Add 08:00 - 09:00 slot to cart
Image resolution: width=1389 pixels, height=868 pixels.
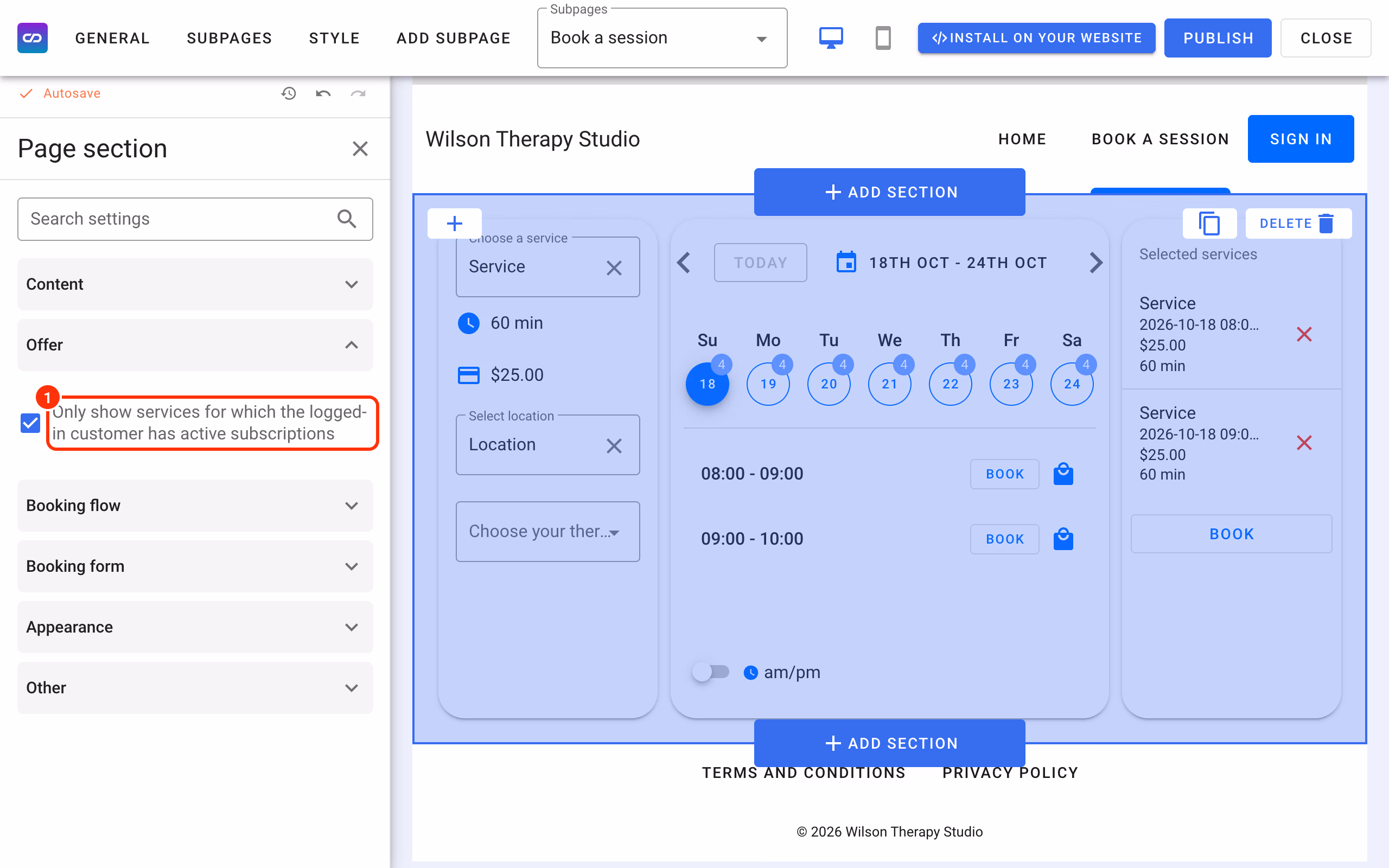(x=1063, y=474)
